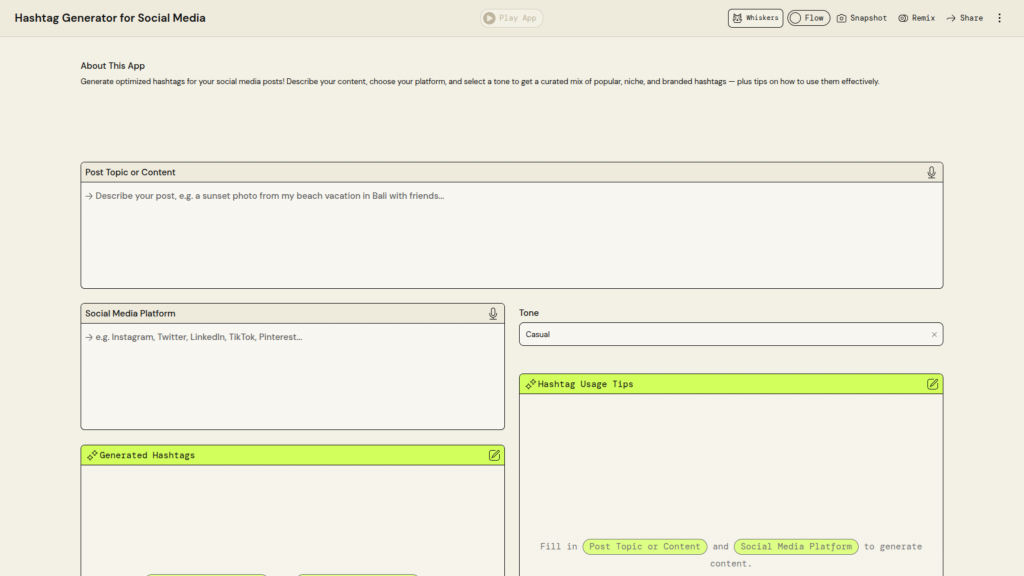Open edit icon on Hashtag Usage Tips panel
The height and width of the screenshot is (576, 1024).
(932, 384)
